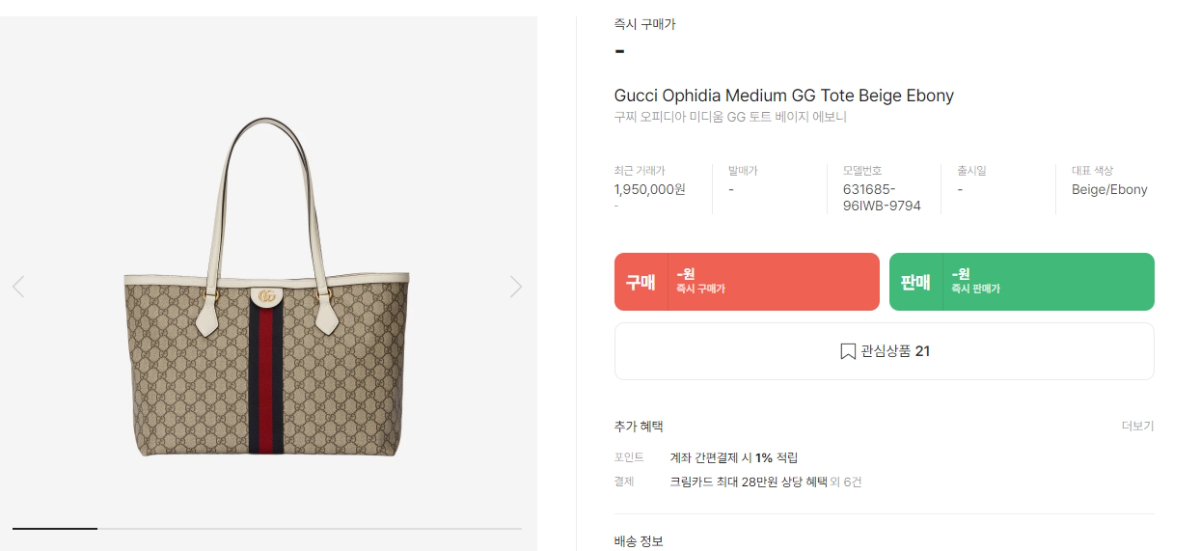Click the Korean product name 구찌 오피디아

tap(730, 117)
